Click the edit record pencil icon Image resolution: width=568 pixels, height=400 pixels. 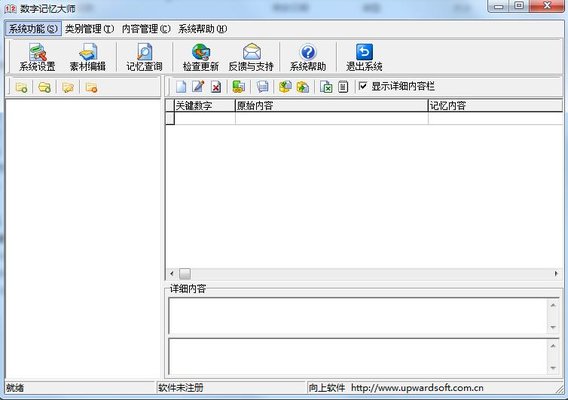point(198,87)
